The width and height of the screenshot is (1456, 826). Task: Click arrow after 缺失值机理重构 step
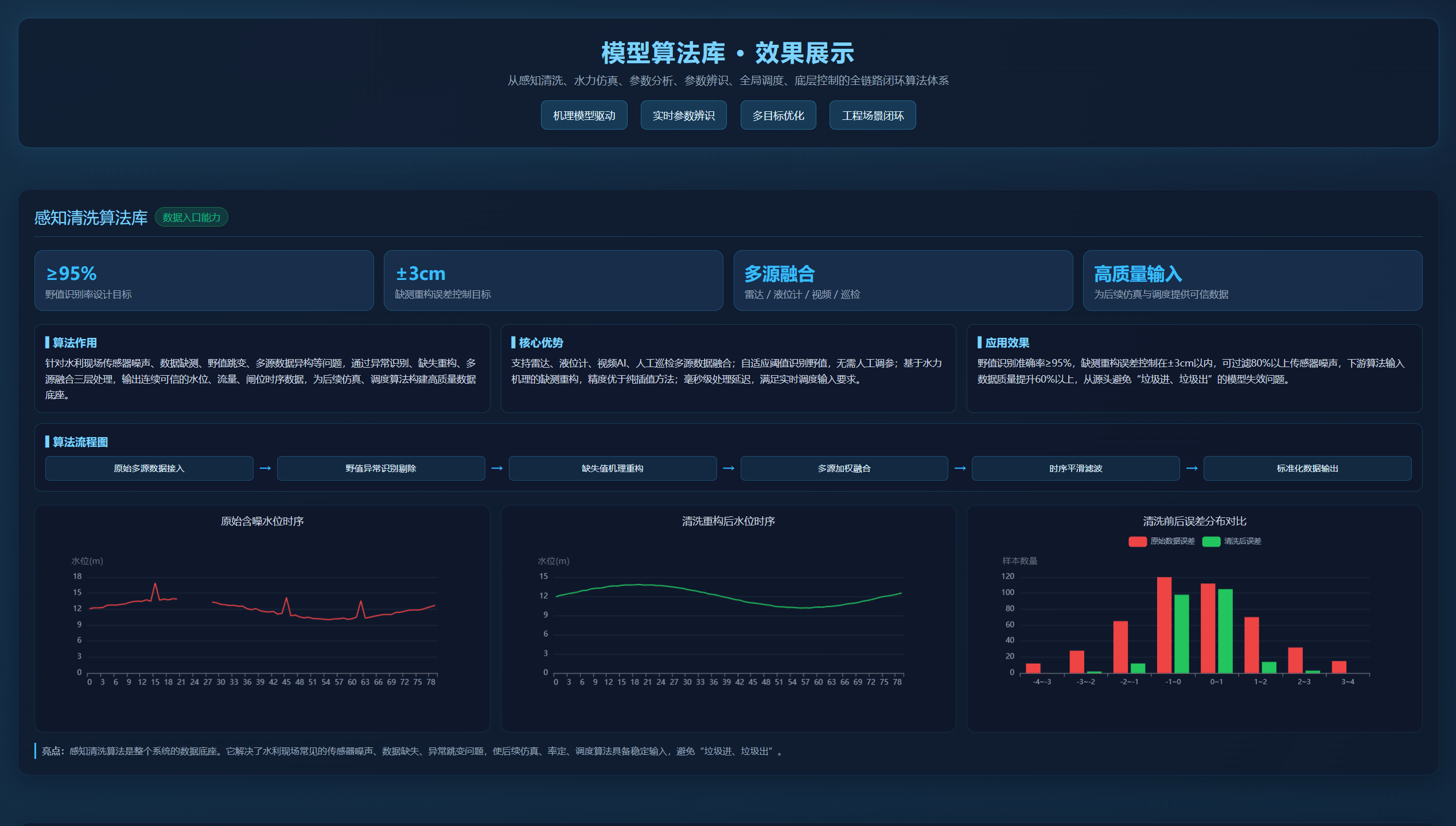coord(729,468)
